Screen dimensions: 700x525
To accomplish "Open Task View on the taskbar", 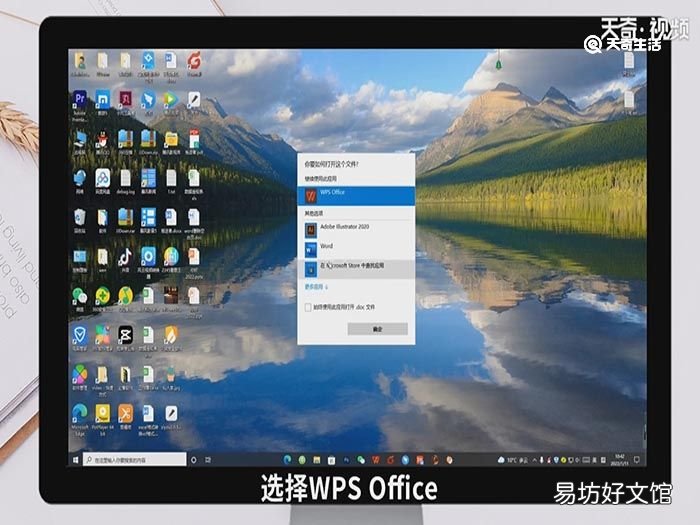I will (208, 459).
